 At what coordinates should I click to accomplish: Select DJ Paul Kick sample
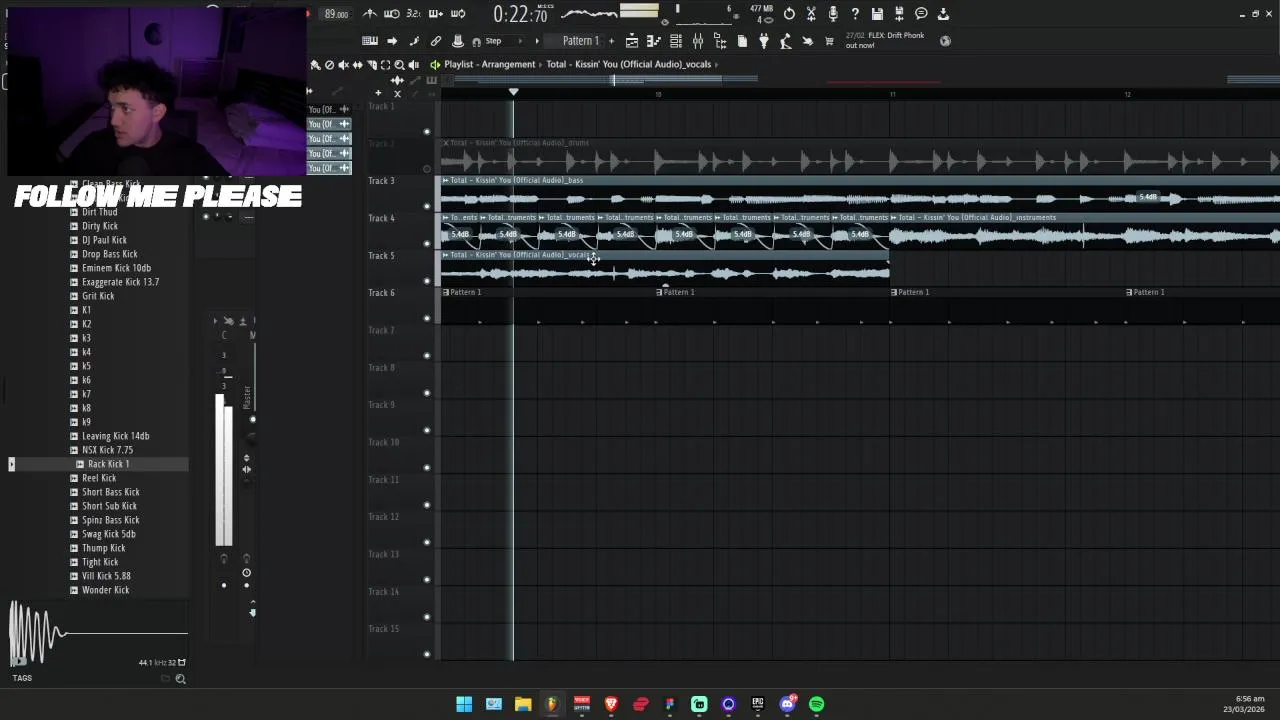[x=104, y=240]
